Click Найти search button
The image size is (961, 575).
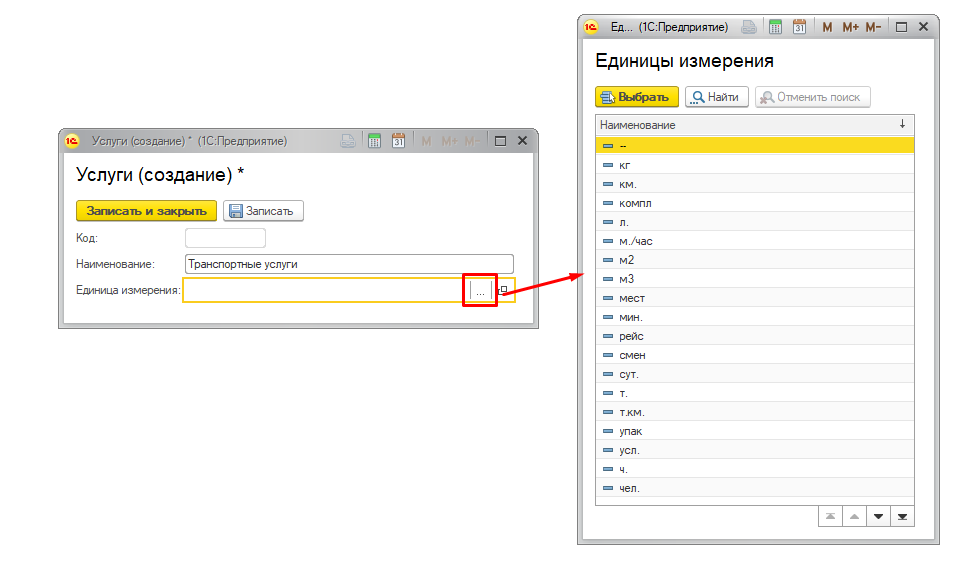click(x=716, y=97)
